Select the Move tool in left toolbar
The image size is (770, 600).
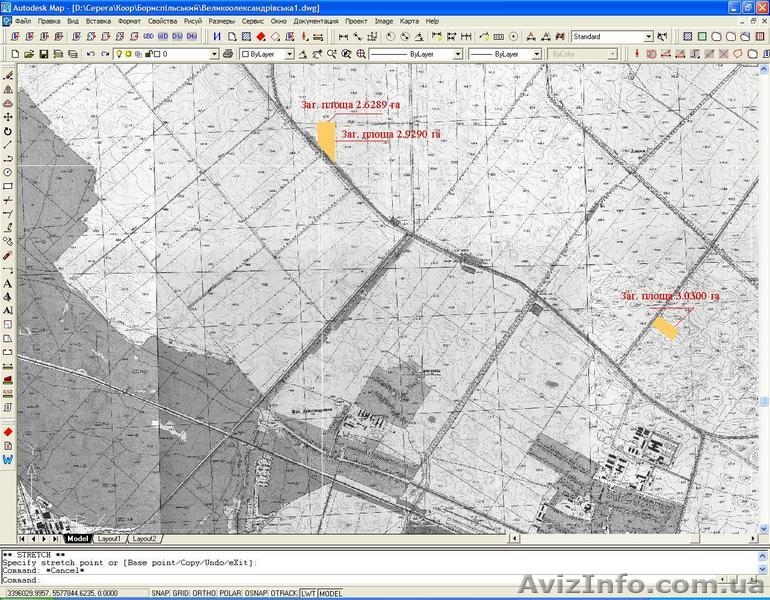pos(8,117)
